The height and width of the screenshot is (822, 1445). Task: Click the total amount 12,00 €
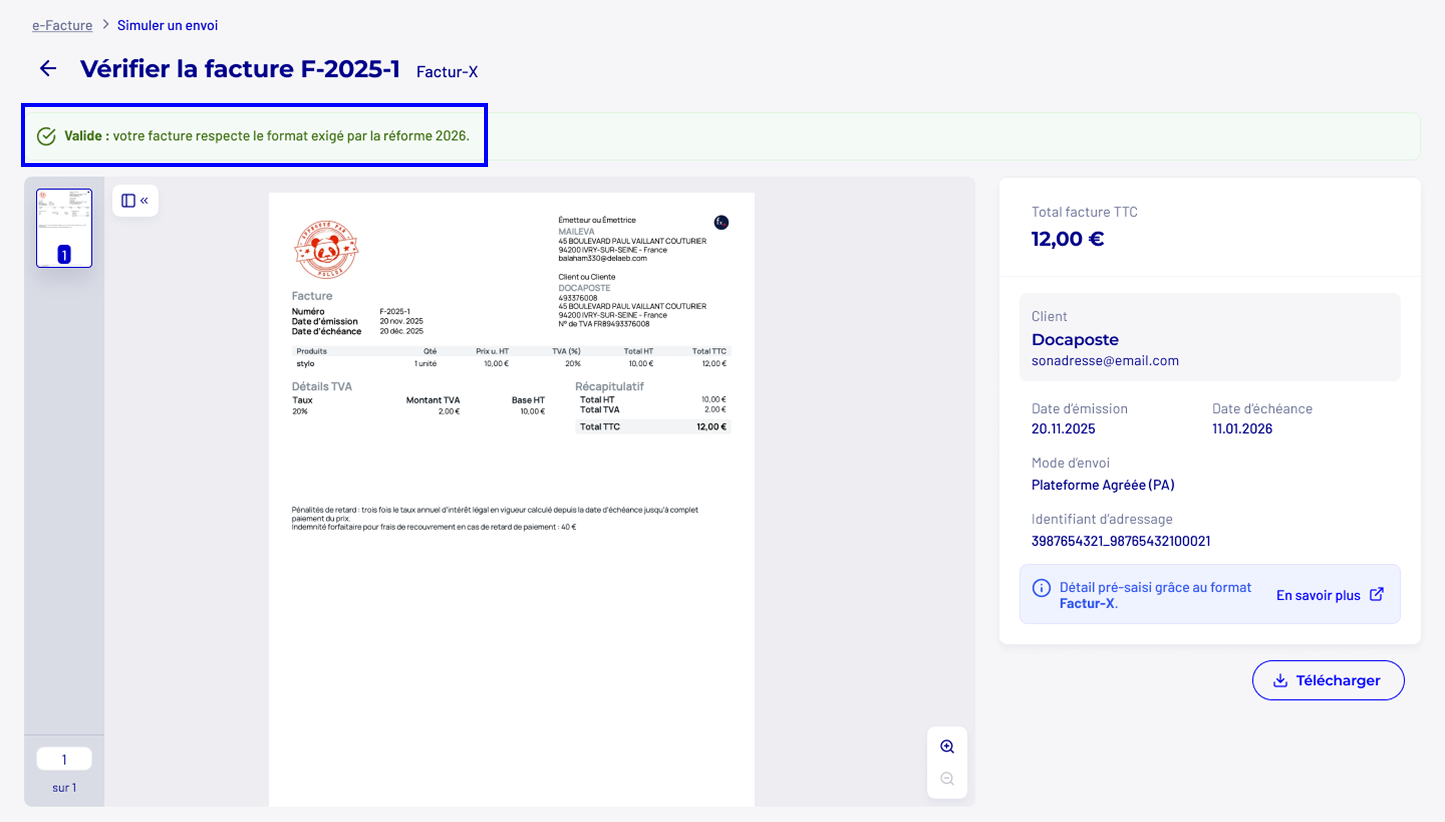tap(1068, 239)
